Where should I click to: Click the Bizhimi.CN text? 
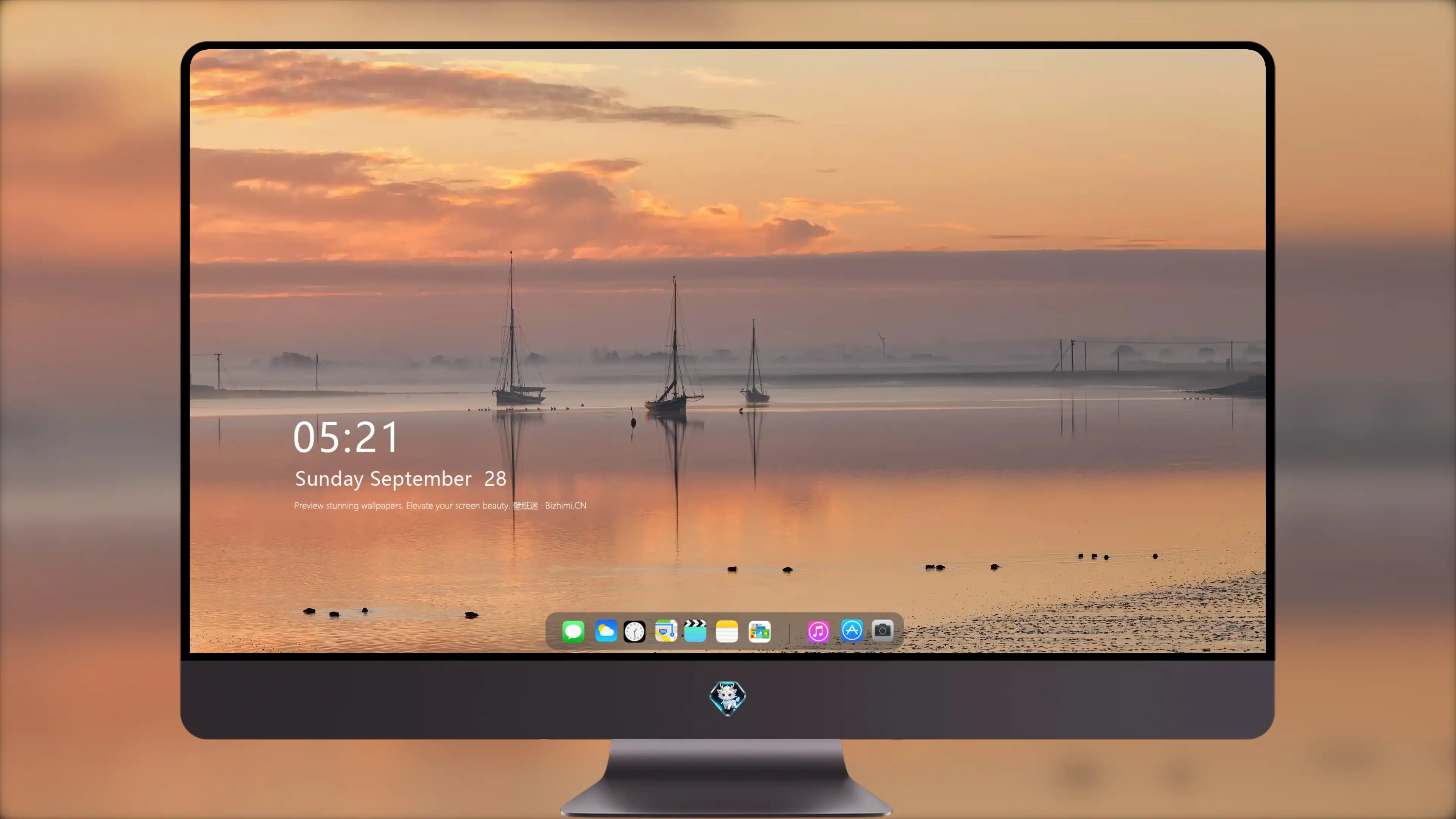click(565, 505)
